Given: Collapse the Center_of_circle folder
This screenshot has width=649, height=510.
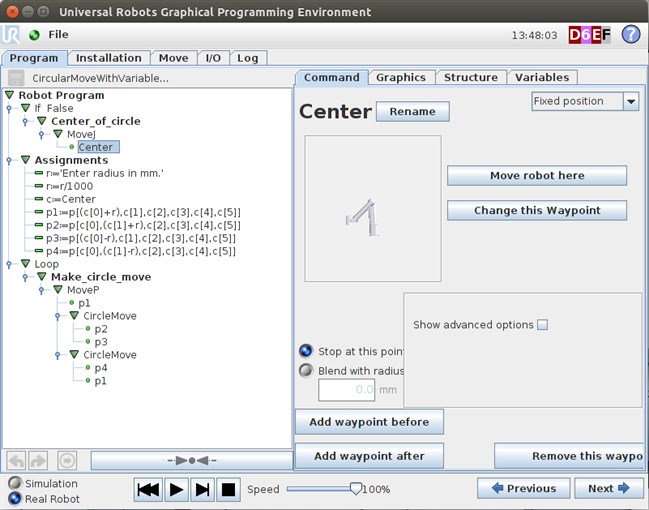Looking at the screenshot, I should point(42,121).
